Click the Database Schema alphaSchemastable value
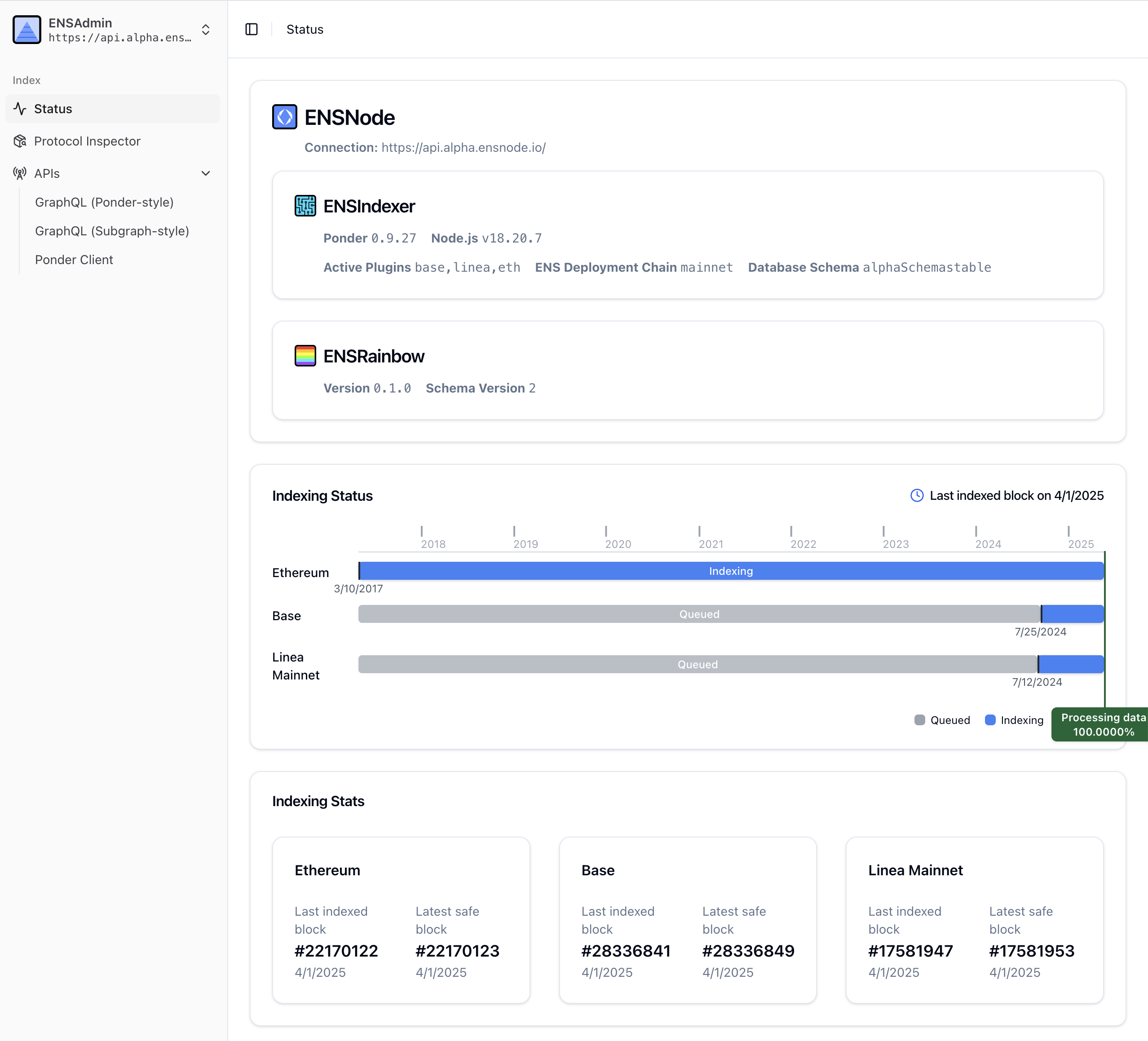 click(x=927, y=267)
